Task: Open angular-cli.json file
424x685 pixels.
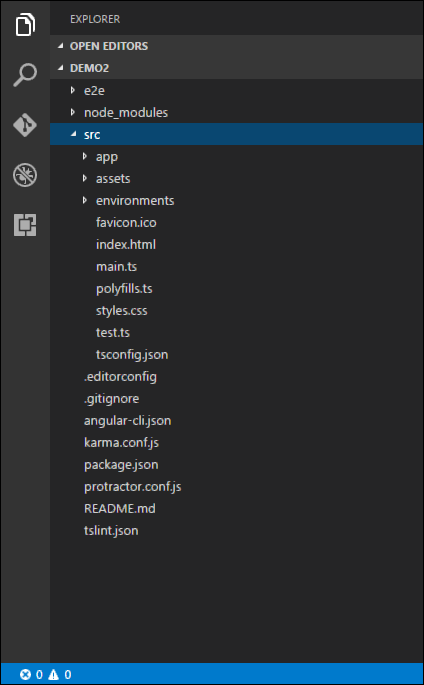Action: click(x=128, y=420)
